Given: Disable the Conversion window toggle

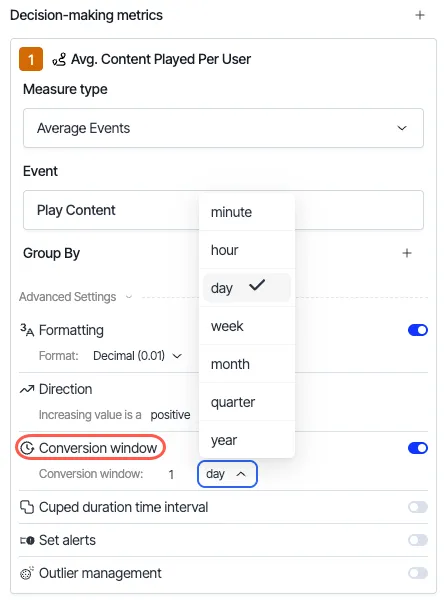Looking at the screenshot, I should (418, 448).
